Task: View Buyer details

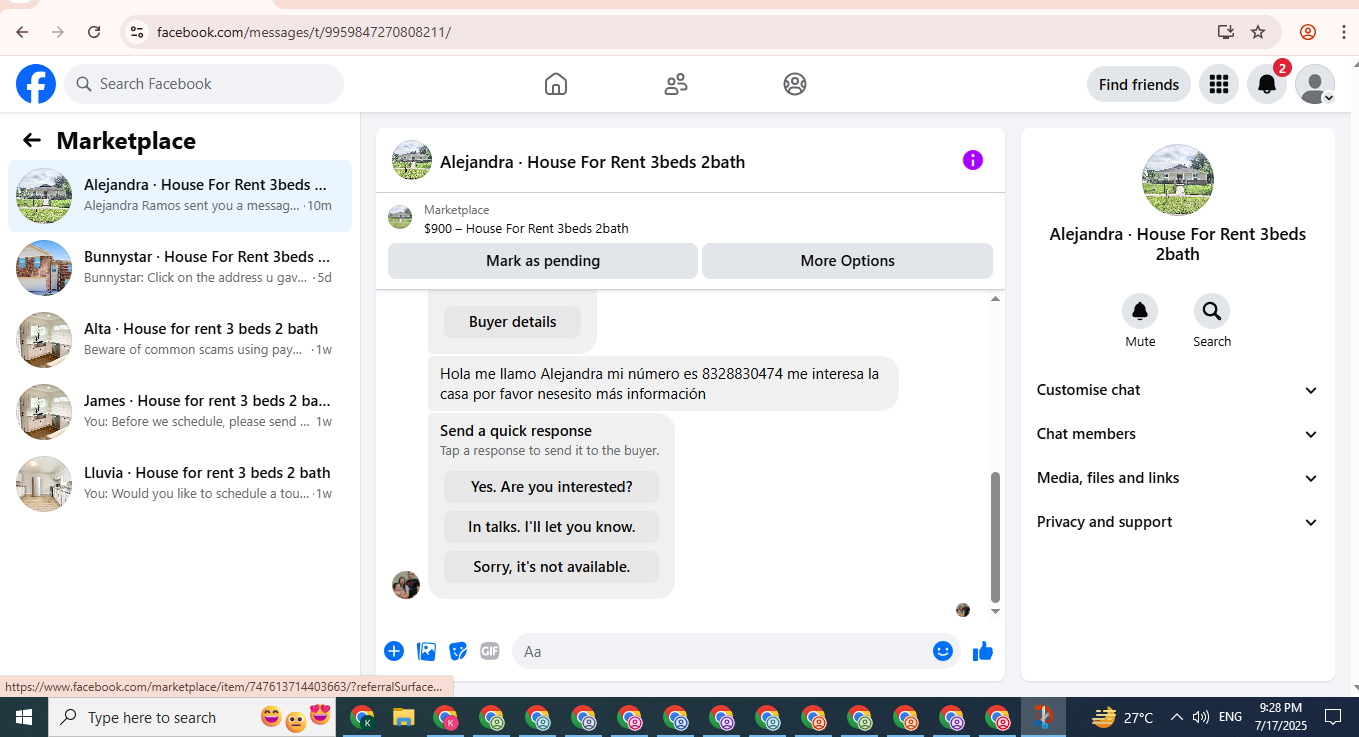Action: pos(512,322)
